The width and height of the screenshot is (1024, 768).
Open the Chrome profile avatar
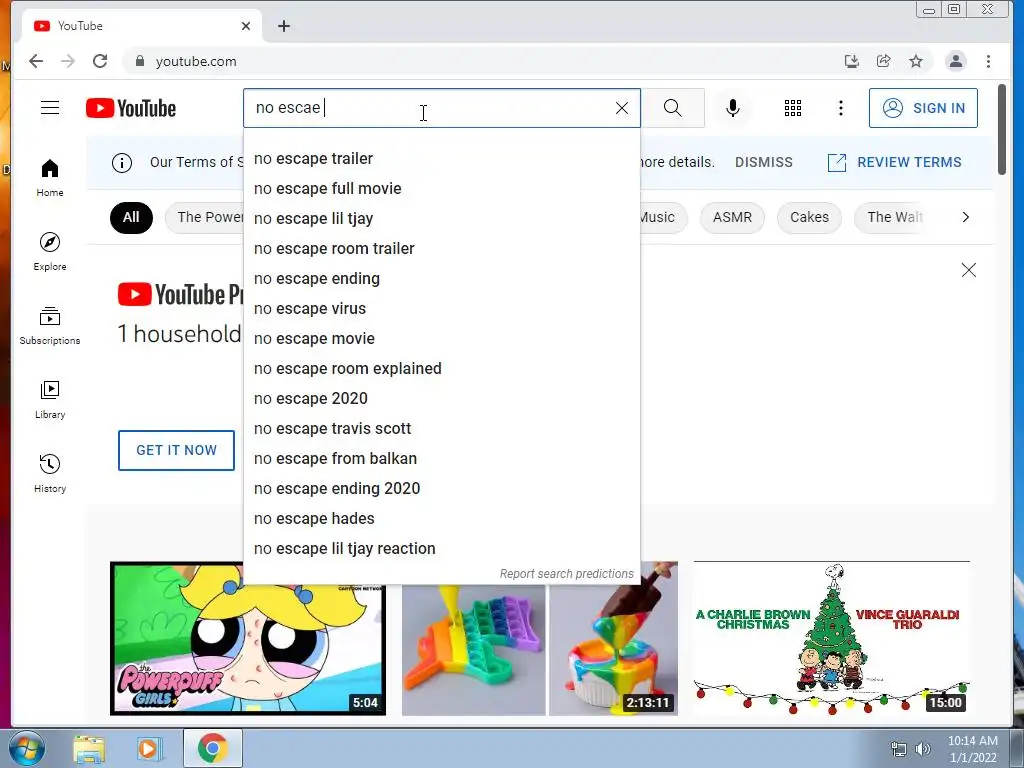[x=955, y=61]
